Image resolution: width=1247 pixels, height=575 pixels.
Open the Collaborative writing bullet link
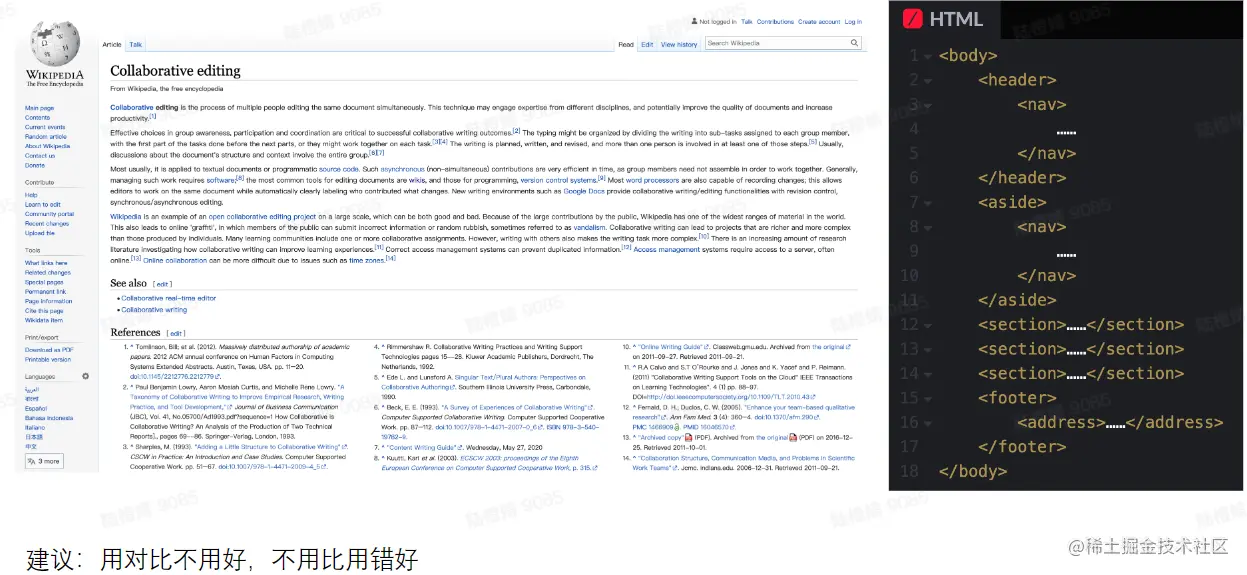154,310
